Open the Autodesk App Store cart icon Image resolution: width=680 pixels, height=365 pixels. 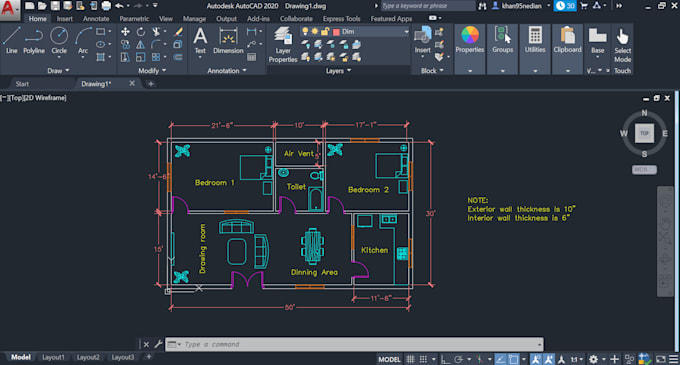pyautogui.click(x=584, y=6)
